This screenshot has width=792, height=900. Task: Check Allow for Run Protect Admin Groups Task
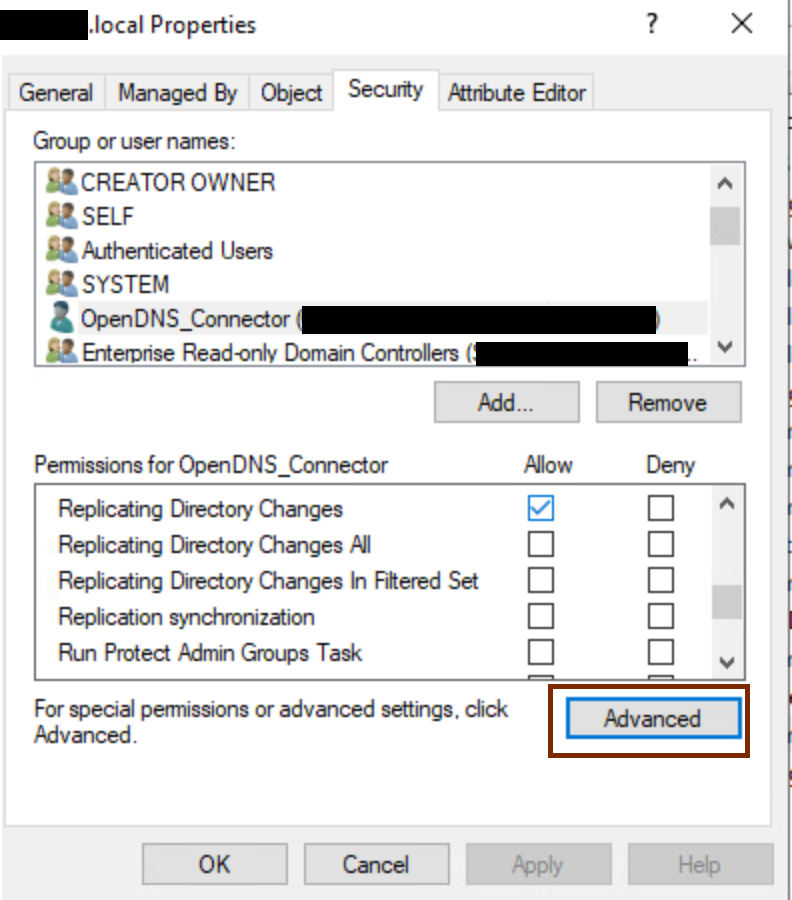541,652
